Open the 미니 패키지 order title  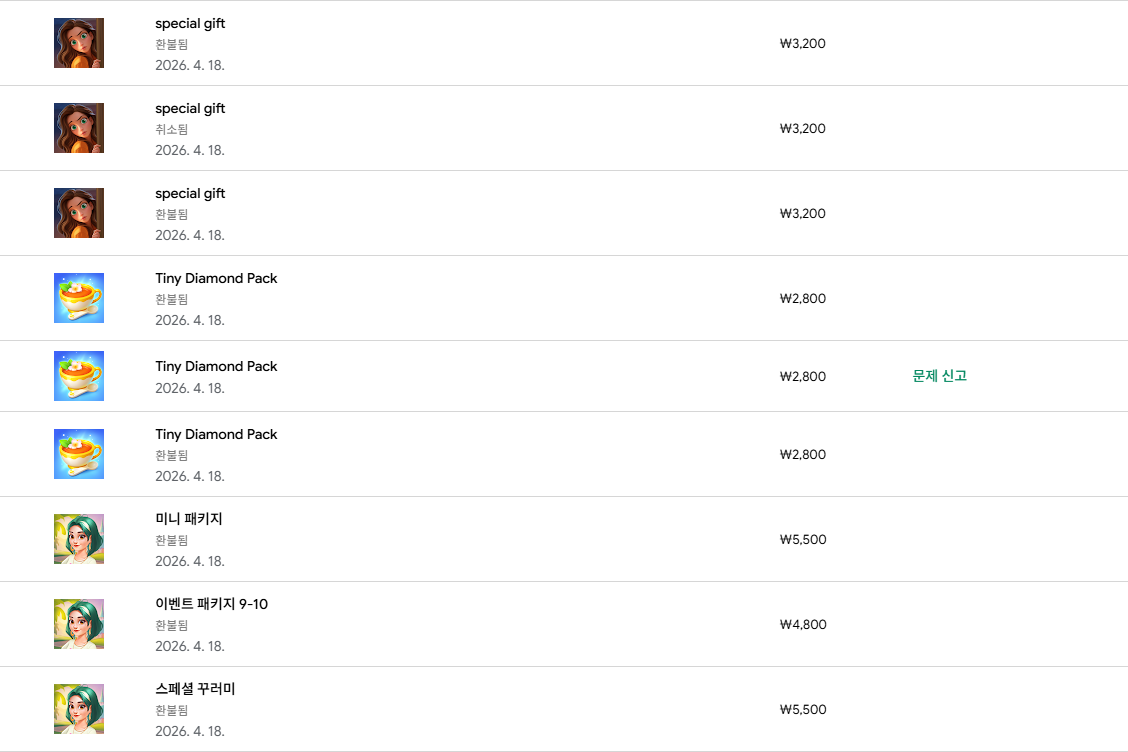189,518
